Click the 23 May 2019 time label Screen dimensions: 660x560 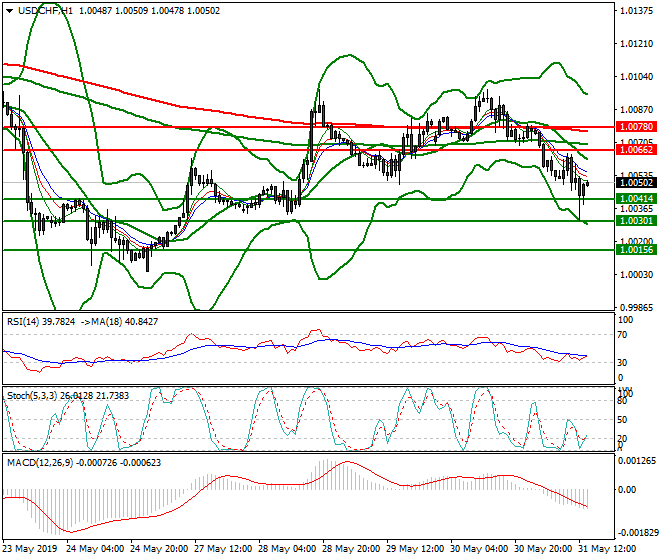[x=30, y=549]
